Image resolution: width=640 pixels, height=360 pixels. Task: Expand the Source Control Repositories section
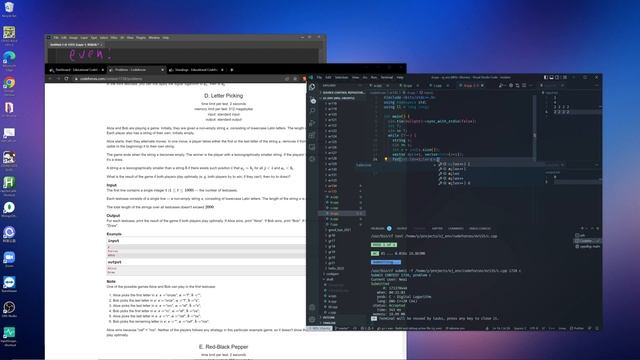click(x=343, y=93)
